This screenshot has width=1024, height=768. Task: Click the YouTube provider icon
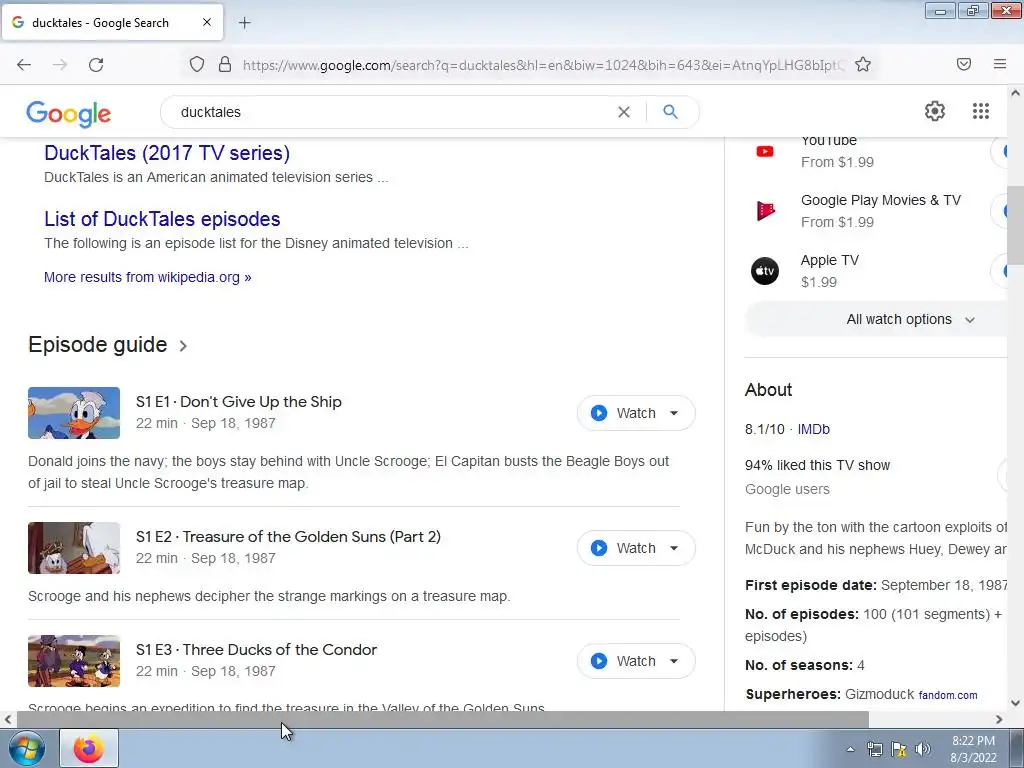(765, 152)
